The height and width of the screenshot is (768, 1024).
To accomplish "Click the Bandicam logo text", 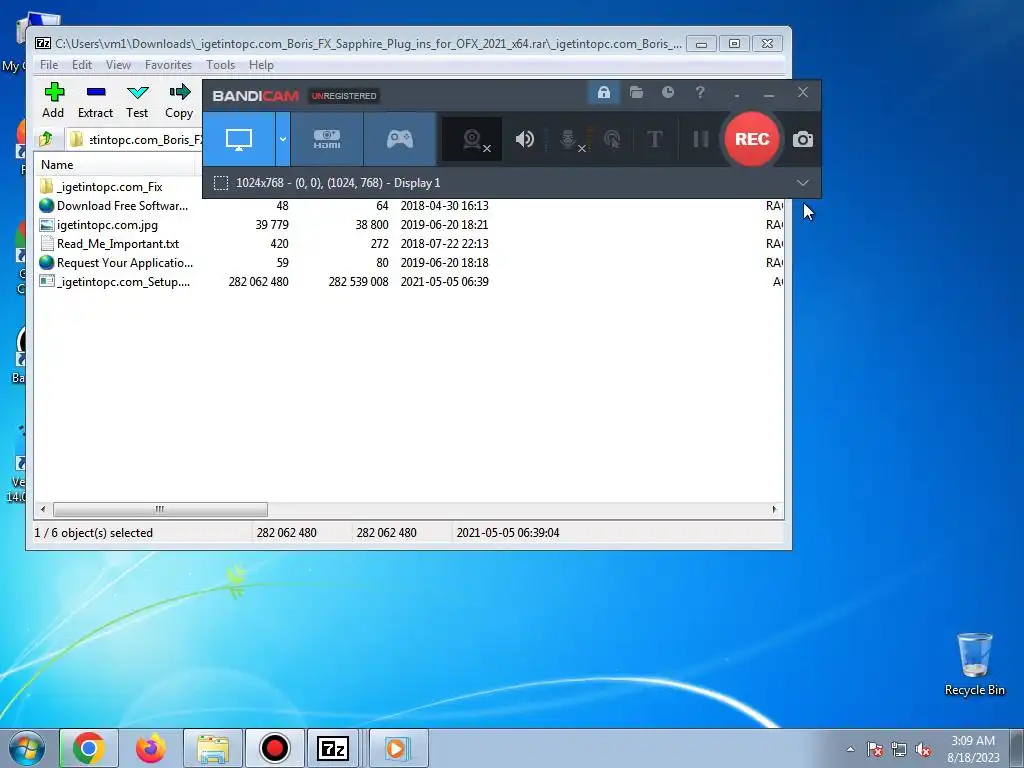I will (x=255, y=96).
